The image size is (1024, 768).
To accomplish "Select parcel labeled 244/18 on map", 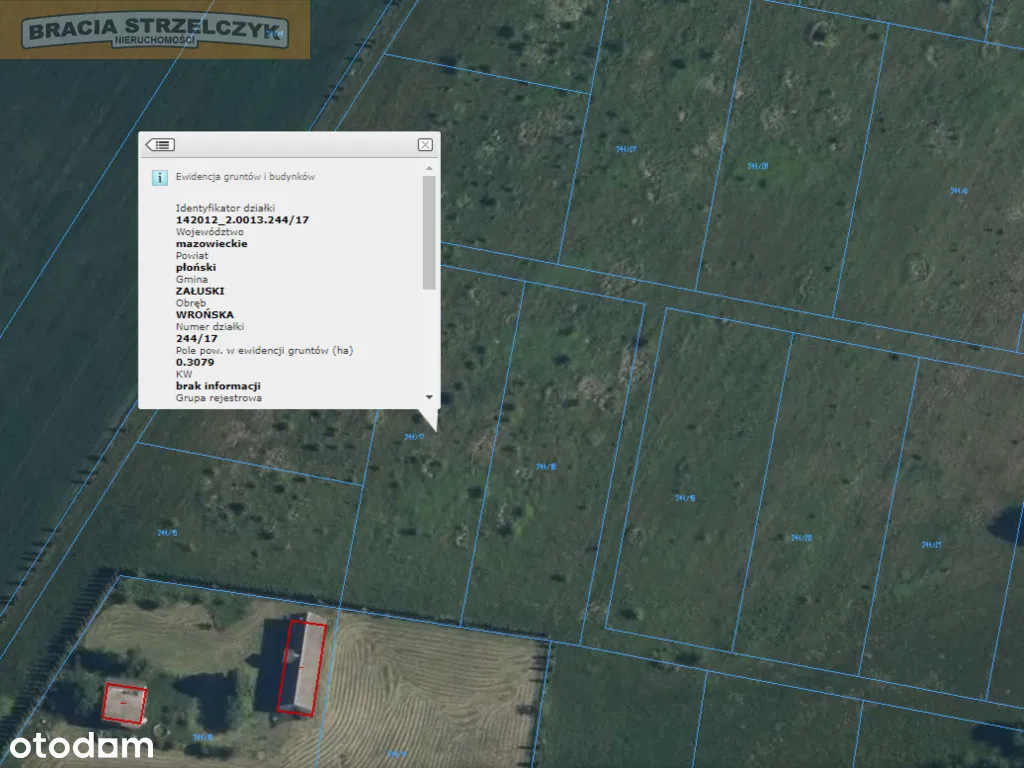I will (545, 466).
